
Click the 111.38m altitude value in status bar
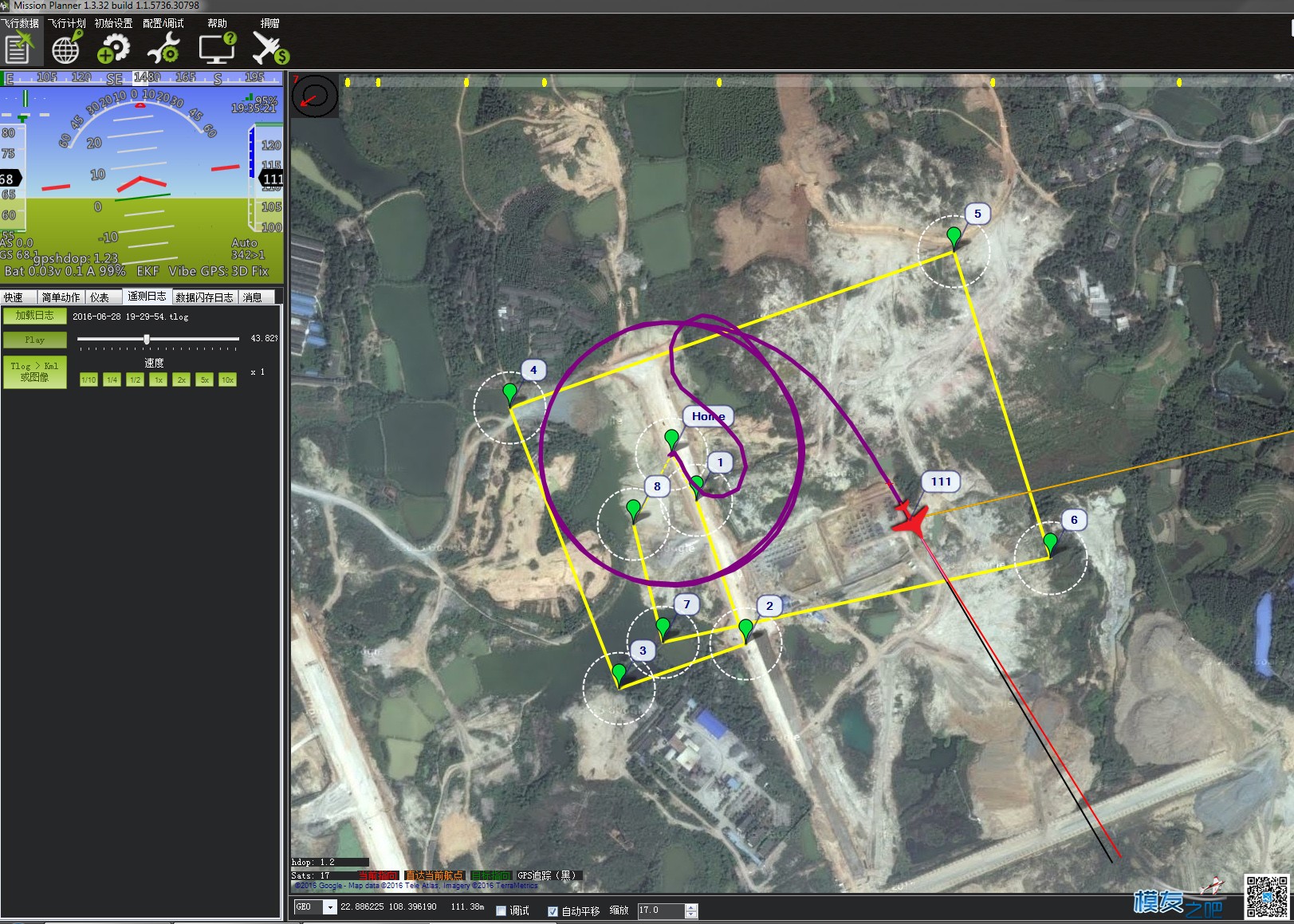pos(467,907)
